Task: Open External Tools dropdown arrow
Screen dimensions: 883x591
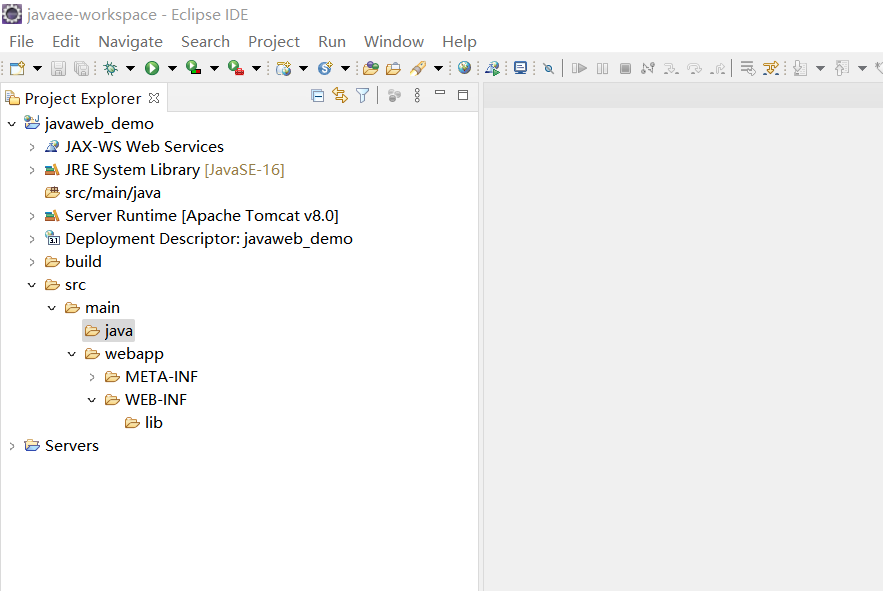Action: point(256,69)
